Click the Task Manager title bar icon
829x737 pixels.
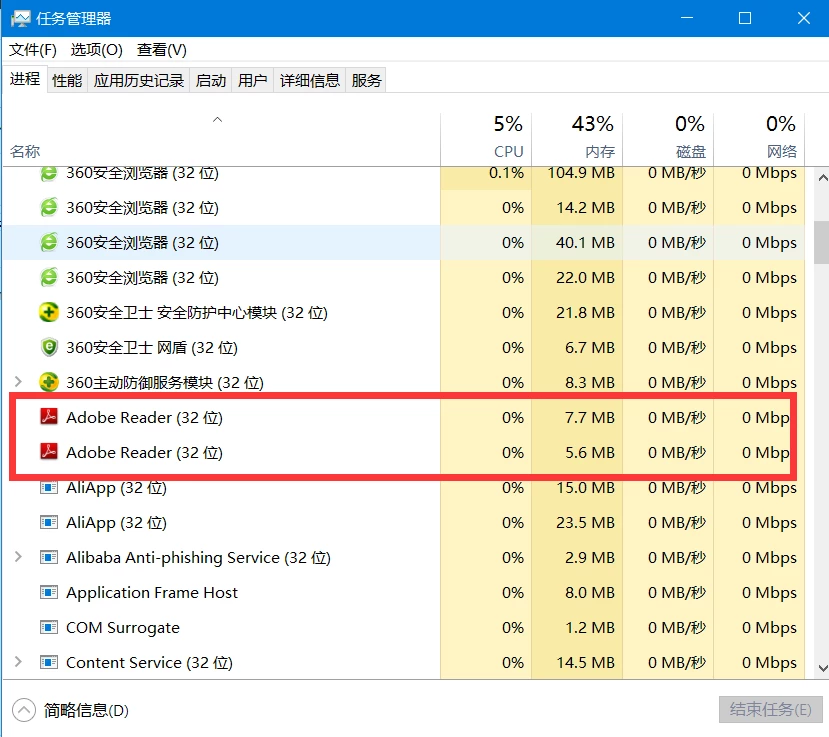(x=20, y=19)
